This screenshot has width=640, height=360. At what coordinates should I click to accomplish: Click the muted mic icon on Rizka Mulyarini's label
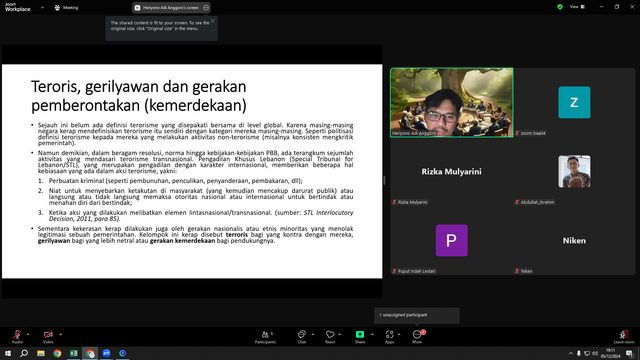tap(394, 202)
